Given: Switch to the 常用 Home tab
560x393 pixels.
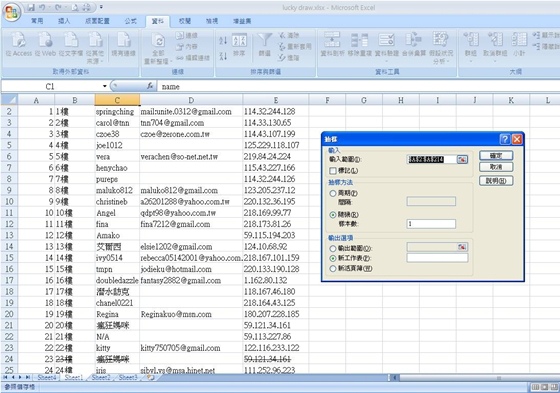Looking at the screenshot, I should point(37,21).
